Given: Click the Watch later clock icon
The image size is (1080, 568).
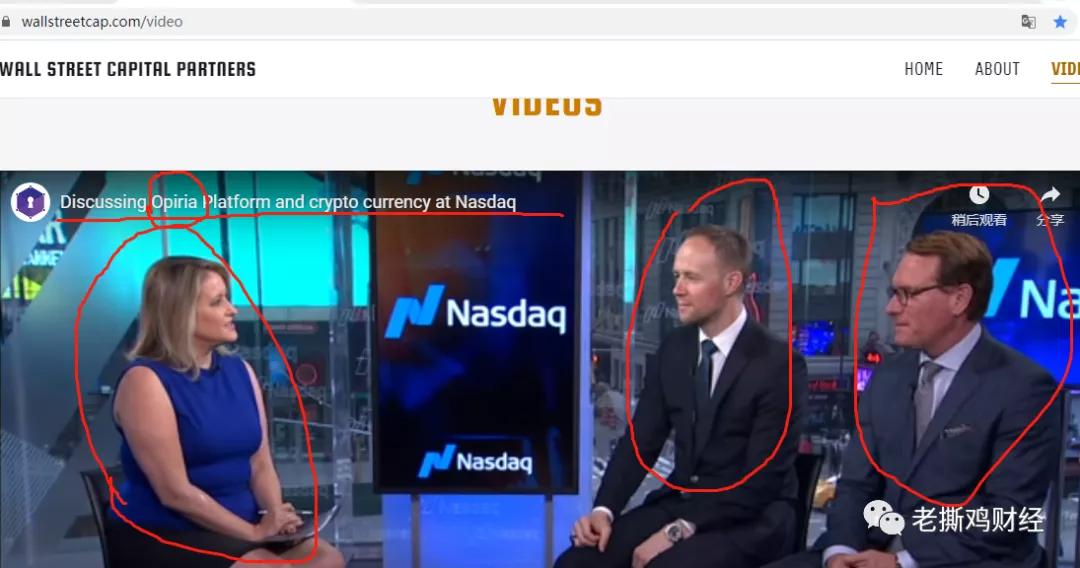Looking at the screenshot, I should point(979,195).
